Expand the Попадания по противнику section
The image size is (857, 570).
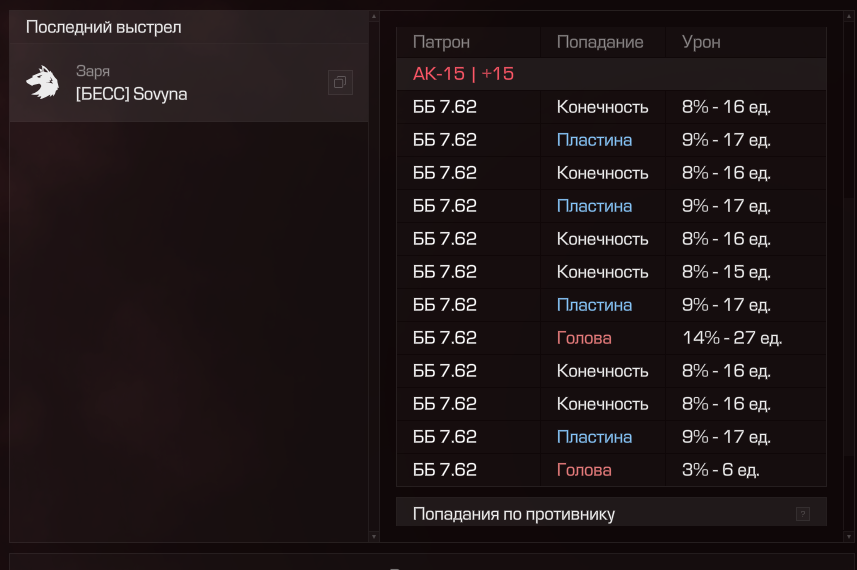[x=611, y=512]
